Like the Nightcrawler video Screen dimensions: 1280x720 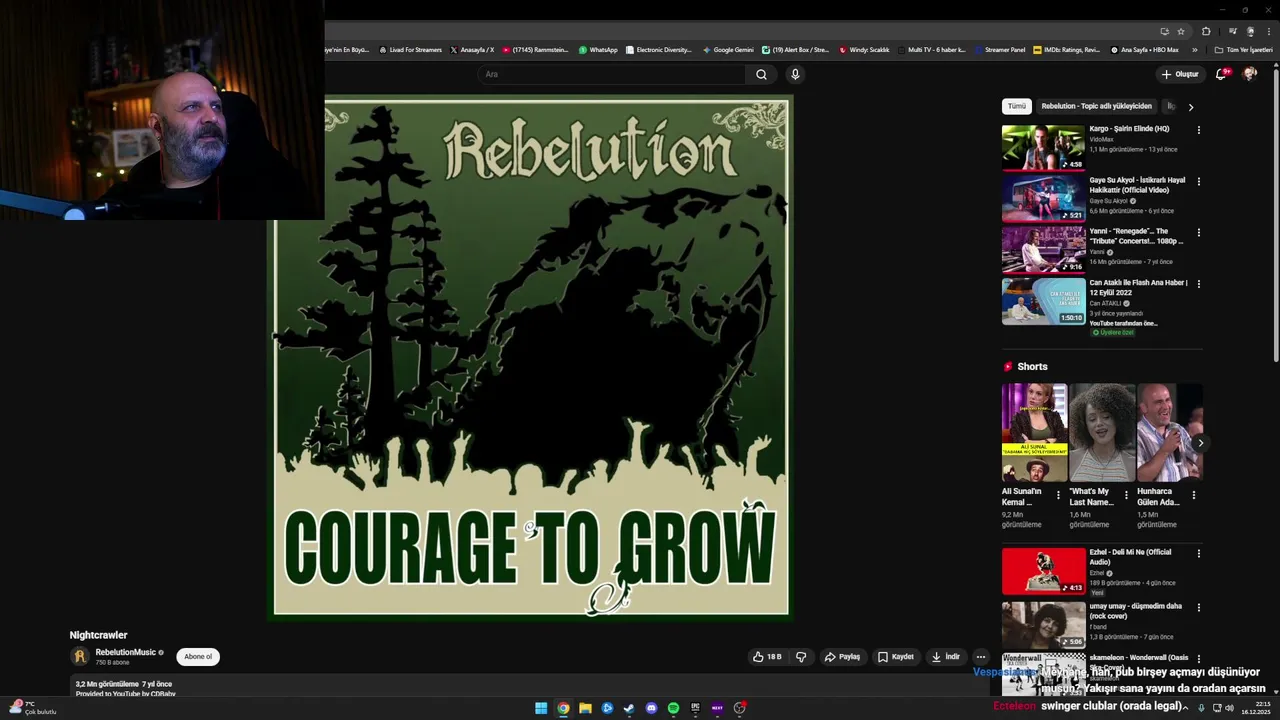pos(767,657)
